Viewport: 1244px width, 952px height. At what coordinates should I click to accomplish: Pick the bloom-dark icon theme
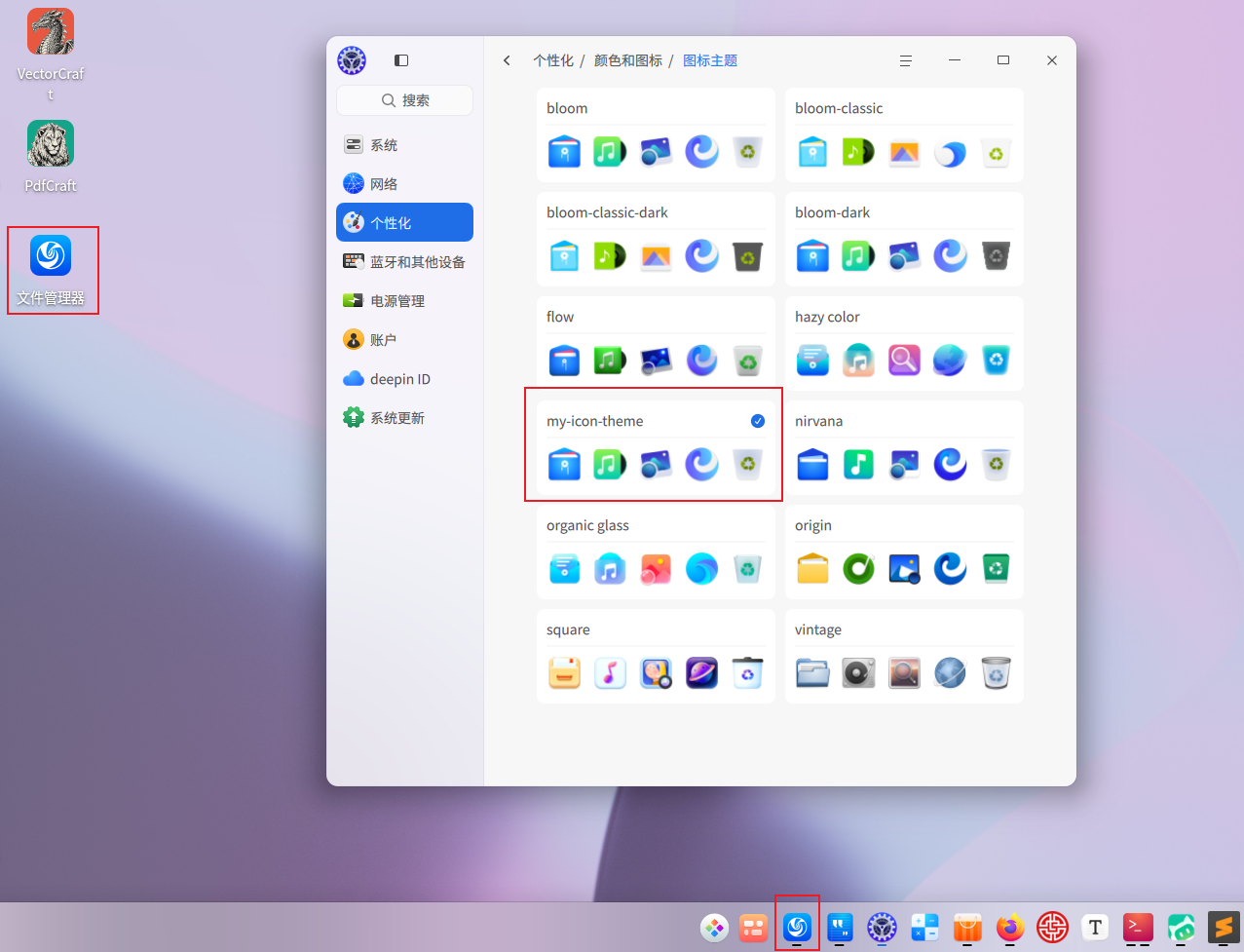904,239
